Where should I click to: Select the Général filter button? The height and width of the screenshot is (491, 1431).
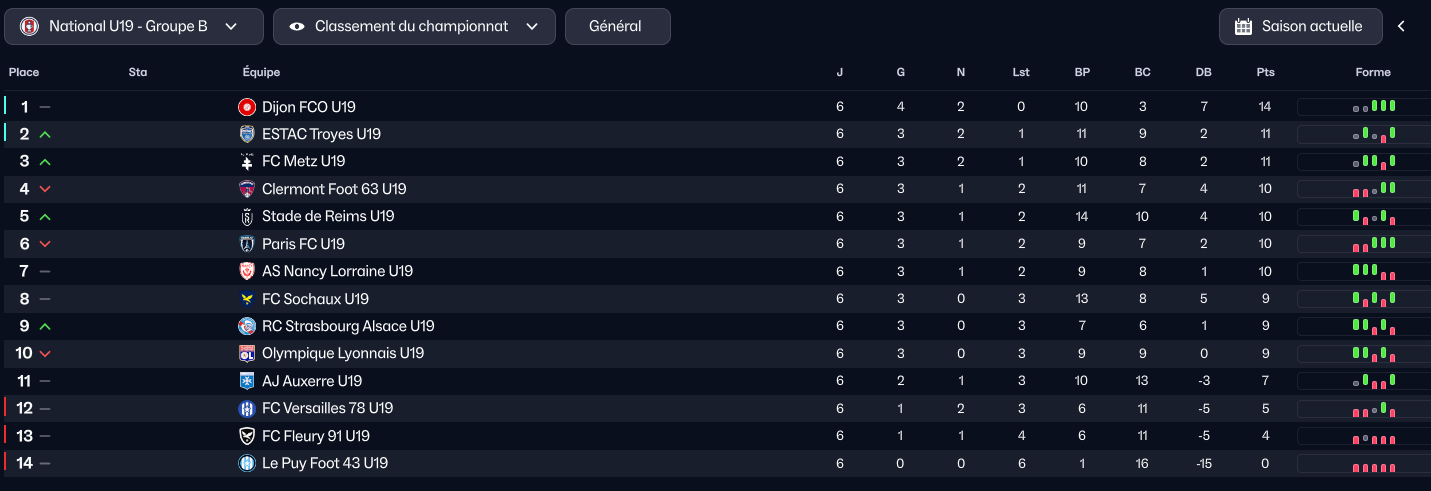pos(617,27)
